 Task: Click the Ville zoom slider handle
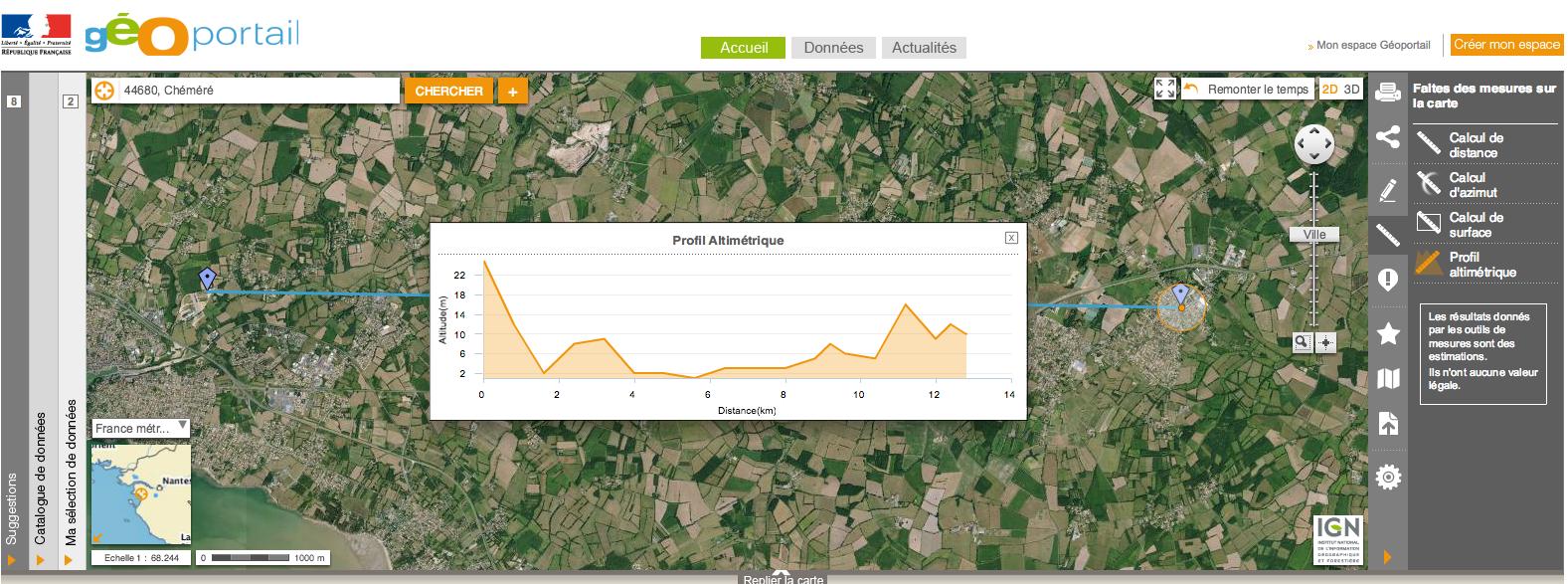point(1314,235)
